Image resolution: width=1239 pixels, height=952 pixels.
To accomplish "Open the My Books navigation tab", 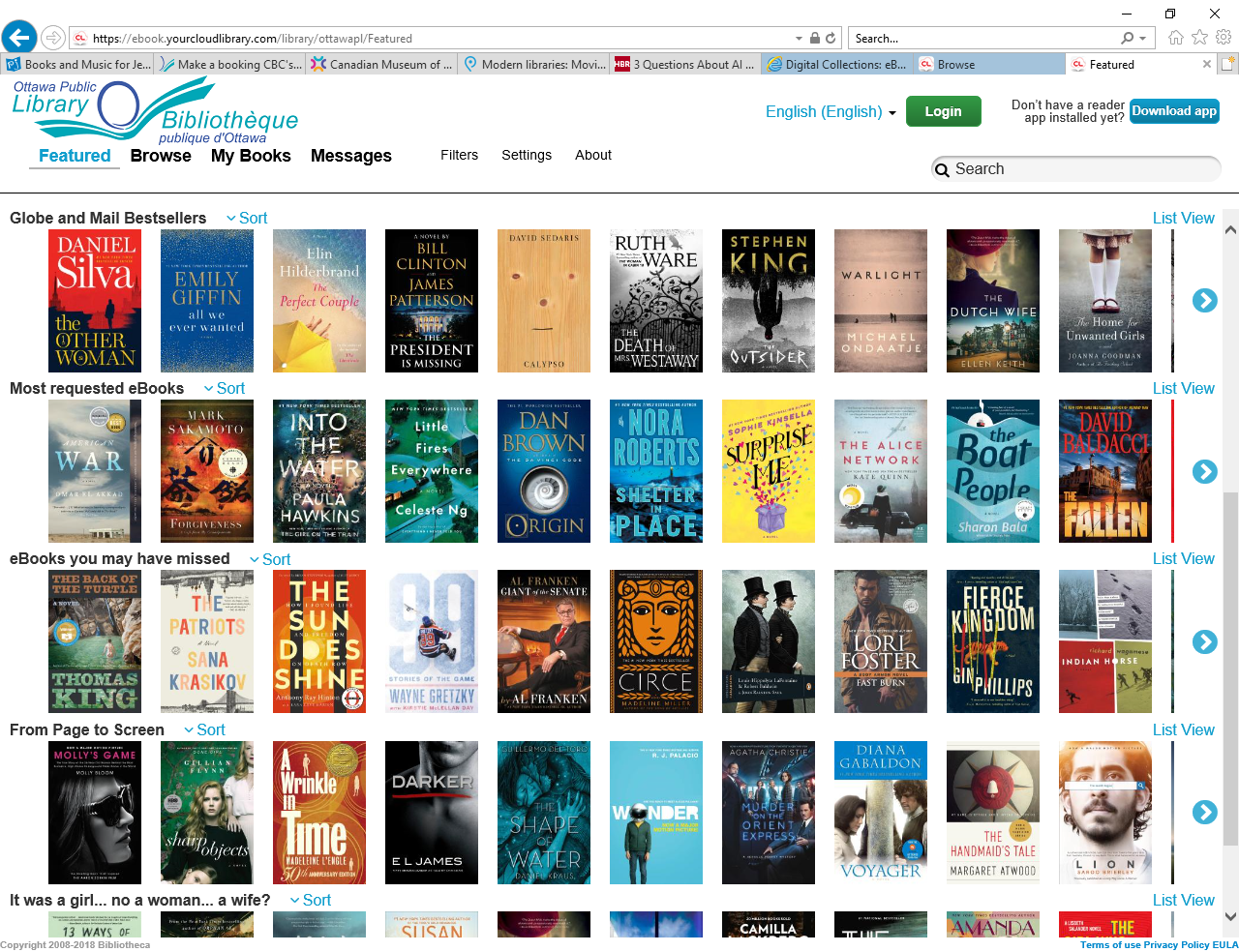I will [x=251, y=156].
